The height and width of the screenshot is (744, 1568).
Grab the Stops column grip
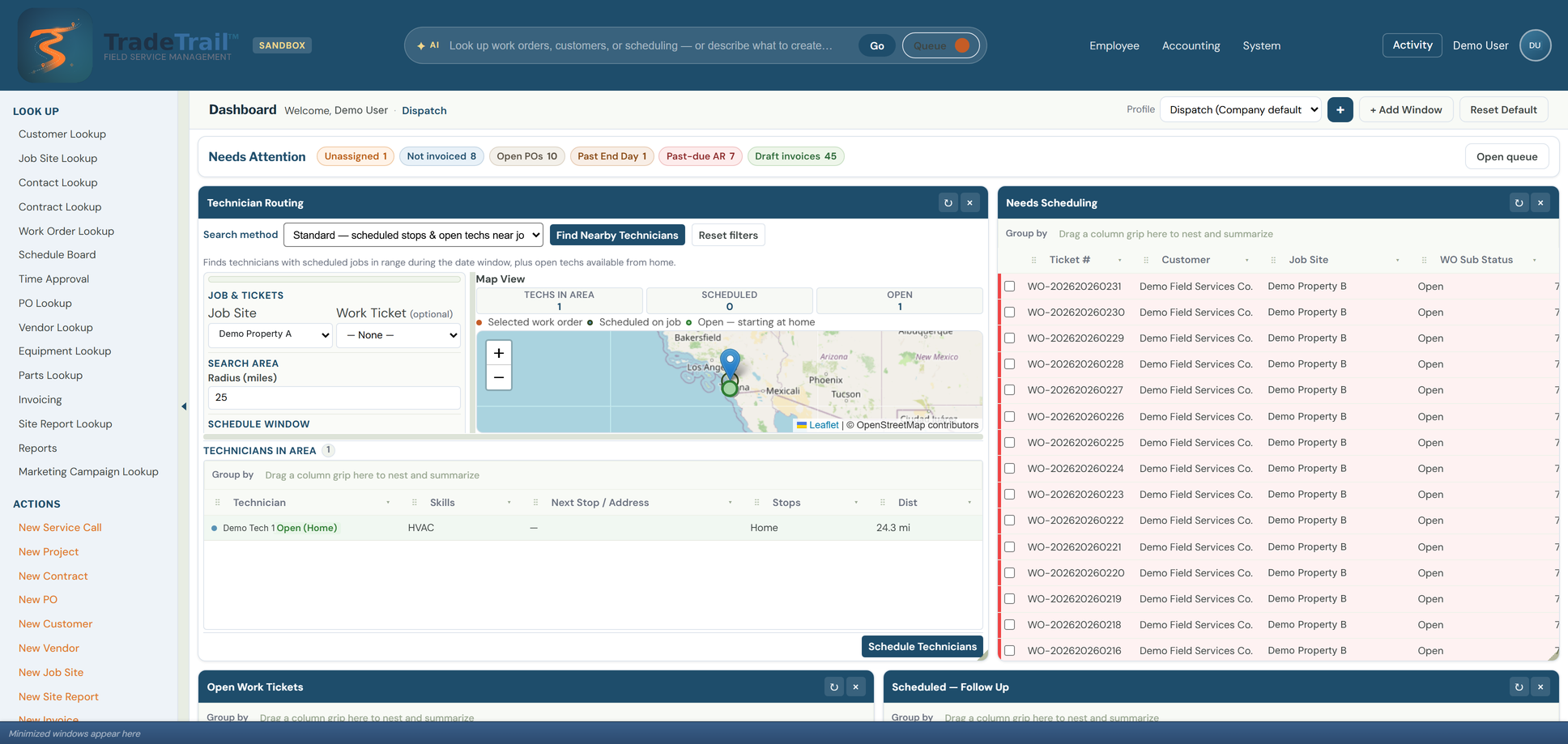click(x=756, y=503)
